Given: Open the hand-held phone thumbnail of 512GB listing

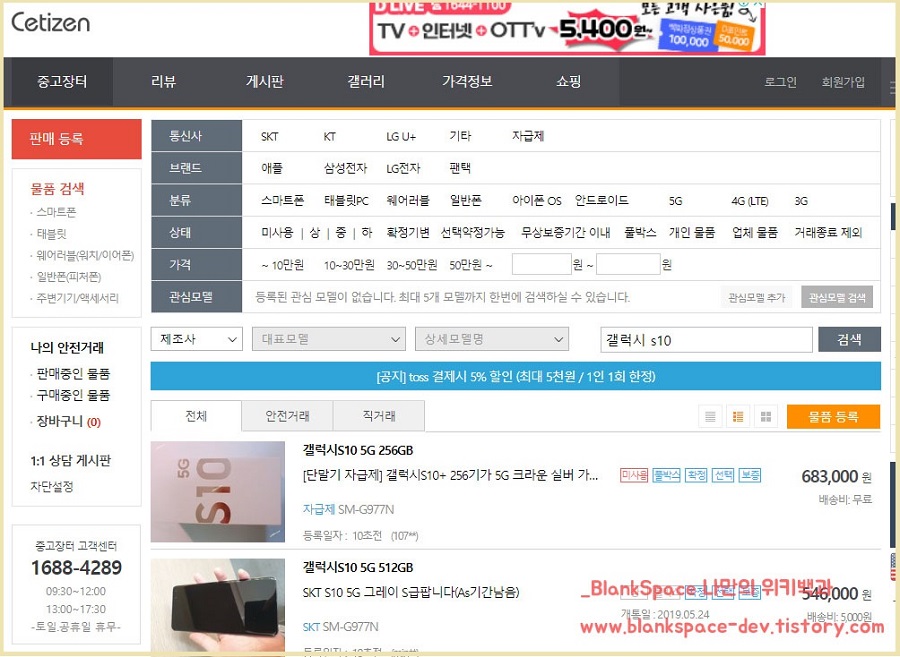Looking at the screenshot, I should point(218,607).
